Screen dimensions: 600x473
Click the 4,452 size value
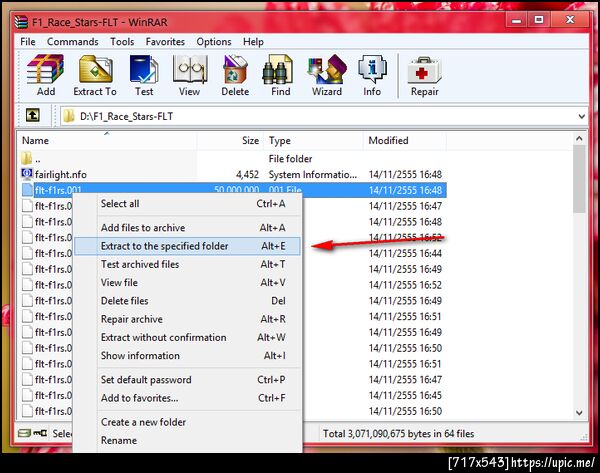tap(248, 175)
